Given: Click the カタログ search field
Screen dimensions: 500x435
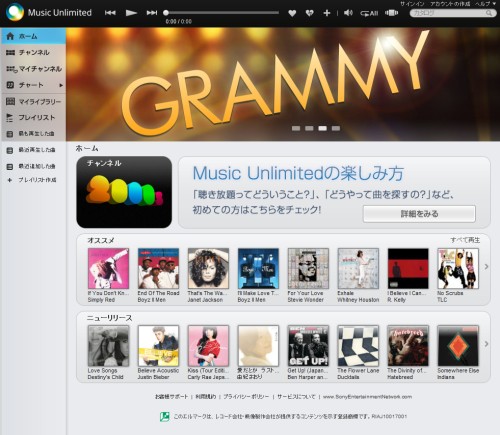Looking at the screenshot, I should tap(452, 13).
